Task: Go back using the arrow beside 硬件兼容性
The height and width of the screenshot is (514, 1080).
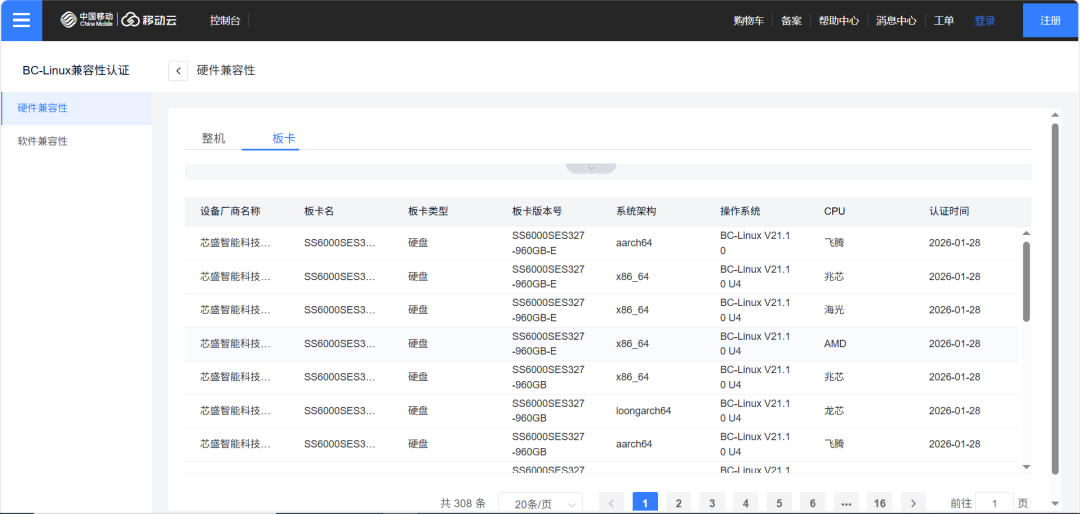Action: [x=178, y=70]
